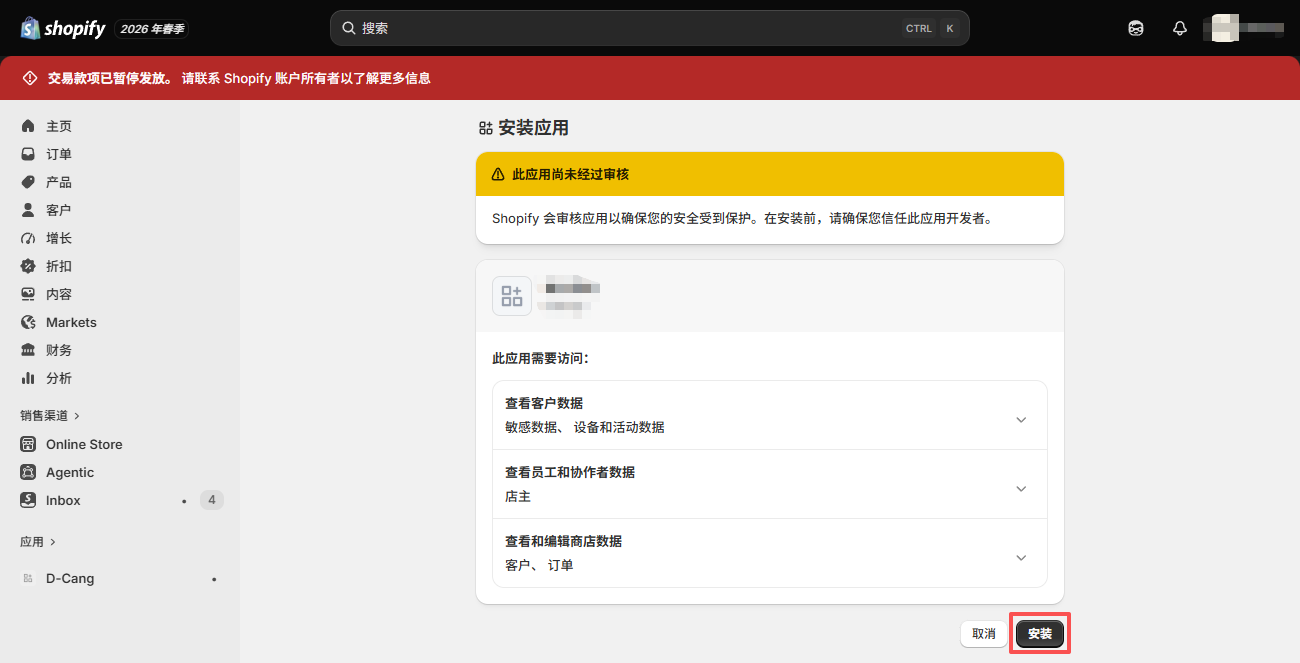Click text 敏感数据、 设备和活动数据

(584, 427)
